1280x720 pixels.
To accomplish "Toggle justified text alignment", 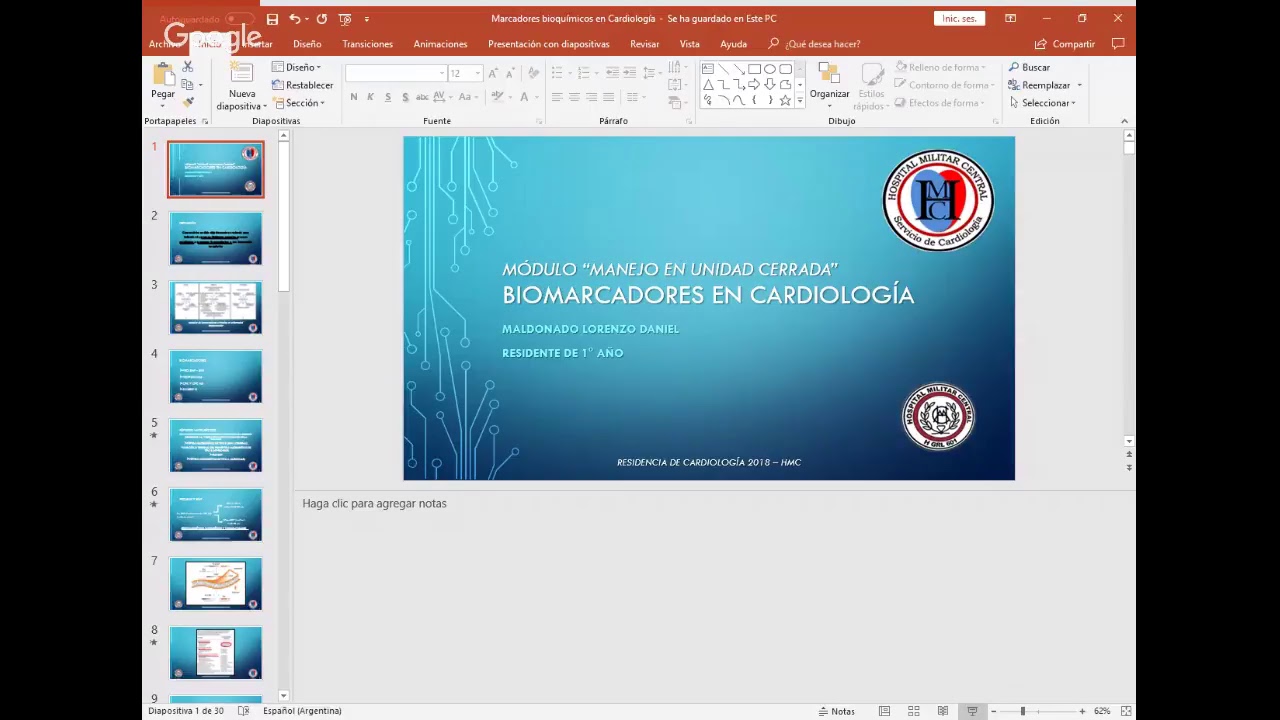I will [x=608, y=97].
